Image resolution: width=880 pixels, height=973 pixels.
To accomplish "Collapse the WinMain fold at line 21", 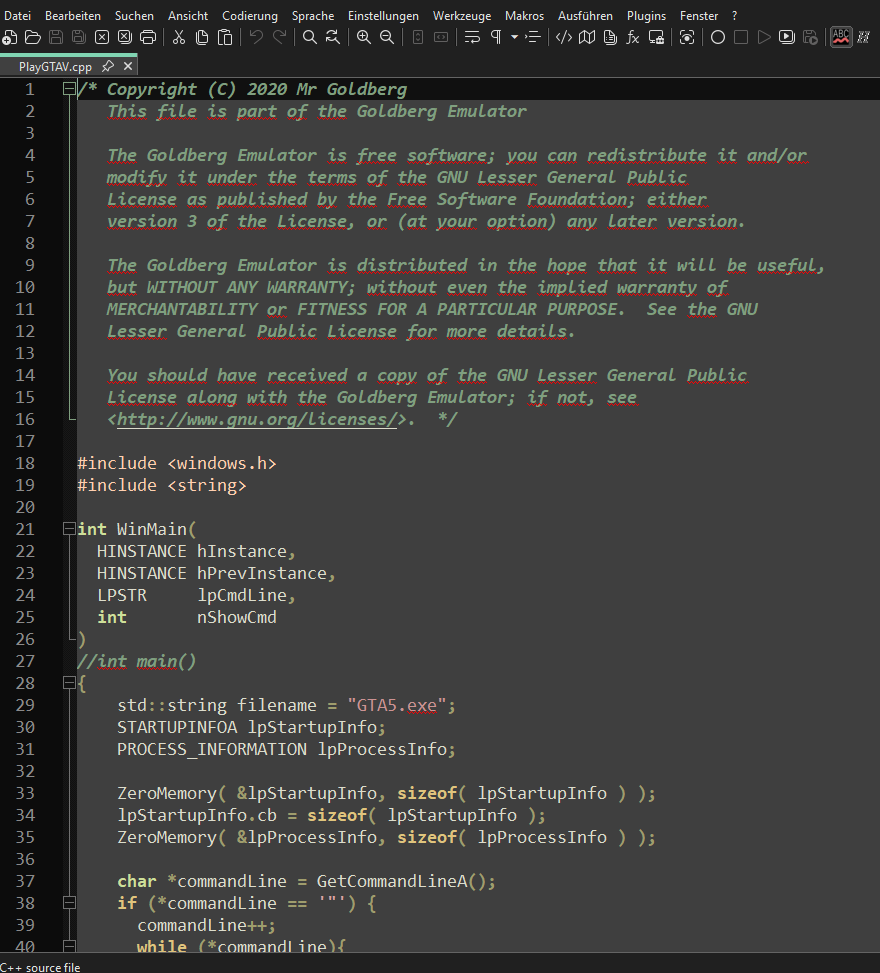I will click(x=69, y=529).
